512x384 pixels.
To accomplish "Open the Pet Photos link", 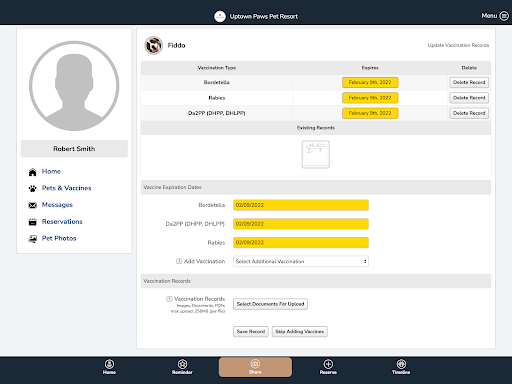I will point(59,238).
